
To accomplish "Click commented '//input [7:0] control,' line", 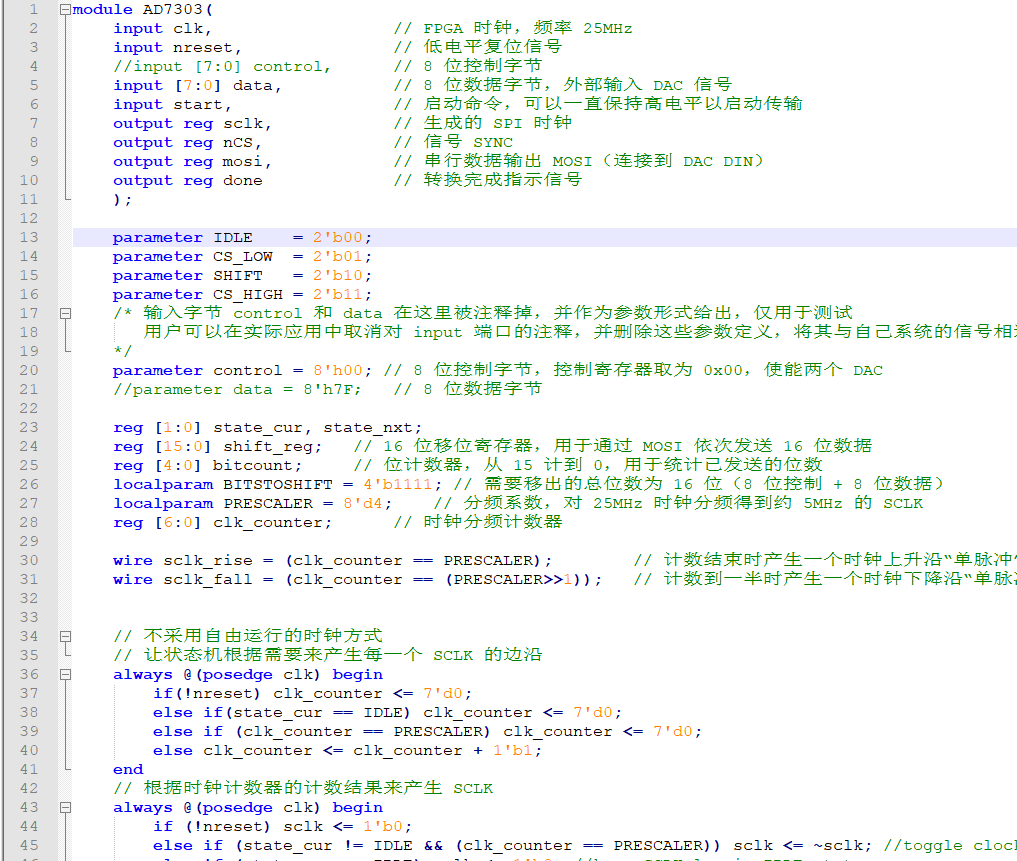I will coord(222,67).
